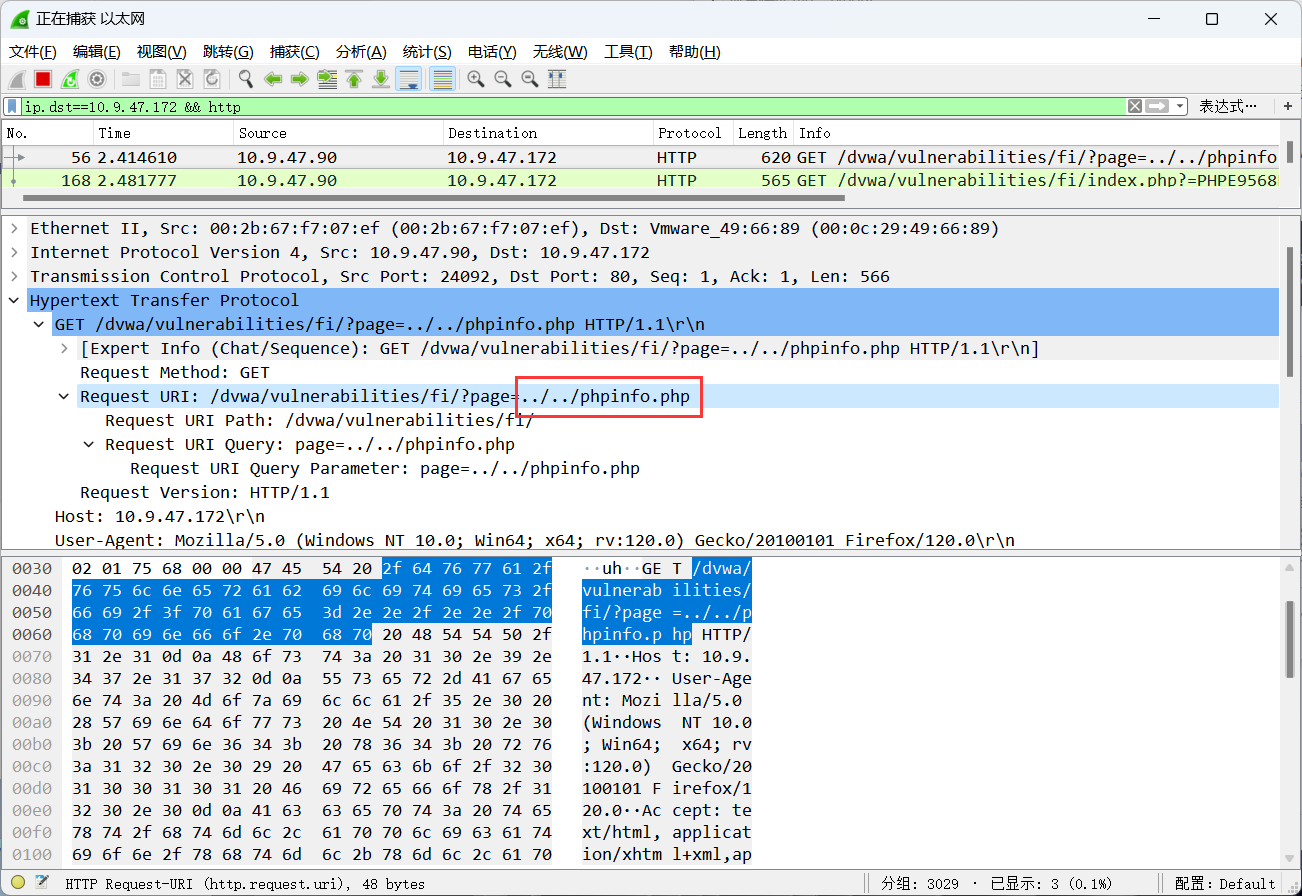Select packet number 56 row
Screen dimensions: 1302x896
click(642, 157)
